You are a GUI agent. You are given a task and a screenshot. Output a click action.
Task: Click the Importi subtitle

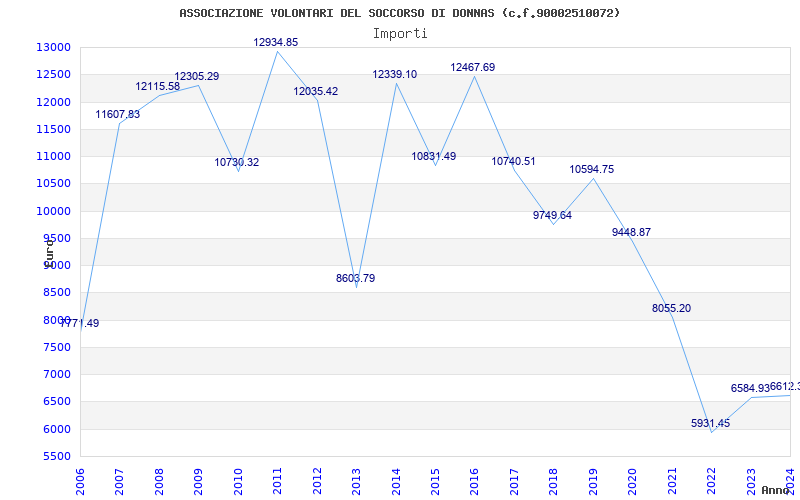[400, 34]
